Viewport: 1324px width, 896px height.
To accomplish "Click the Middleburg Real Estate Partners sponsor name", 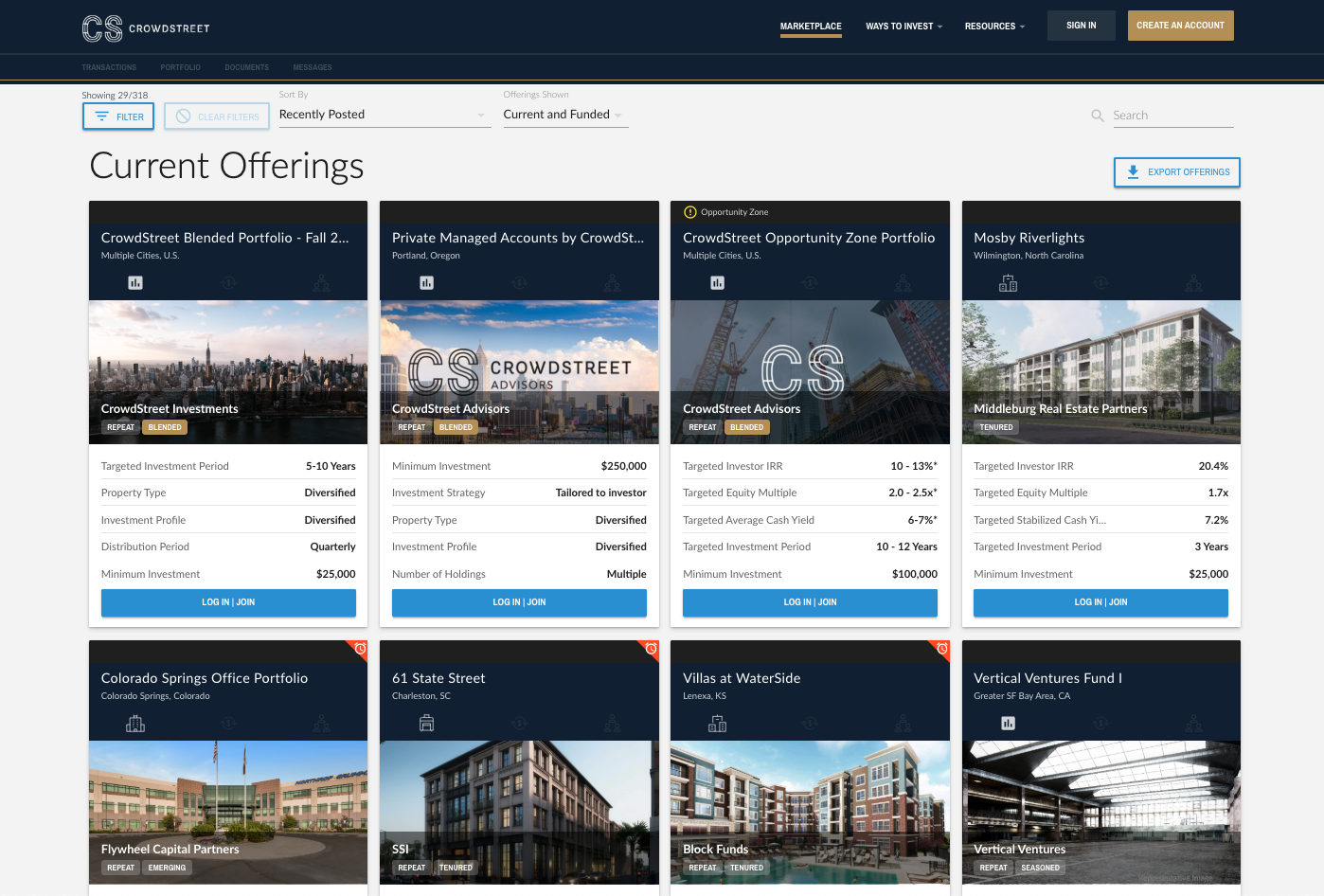I will [1061, 409].
